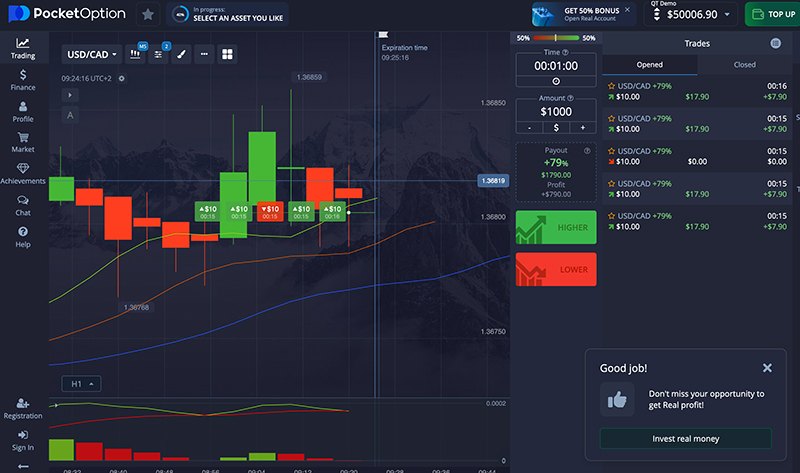The image size is (800, 473).
Task: Open the Help question mark section
Action: [23, 237]
